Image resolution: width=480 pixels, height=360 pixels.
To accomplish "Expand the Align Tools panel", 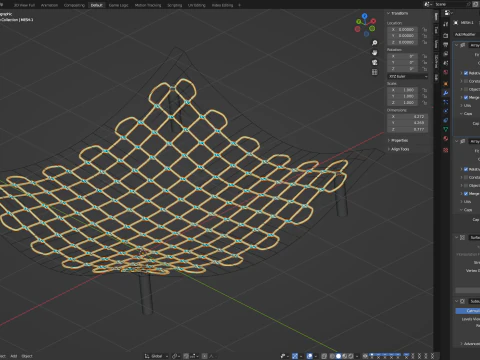I will click(389, 149).
